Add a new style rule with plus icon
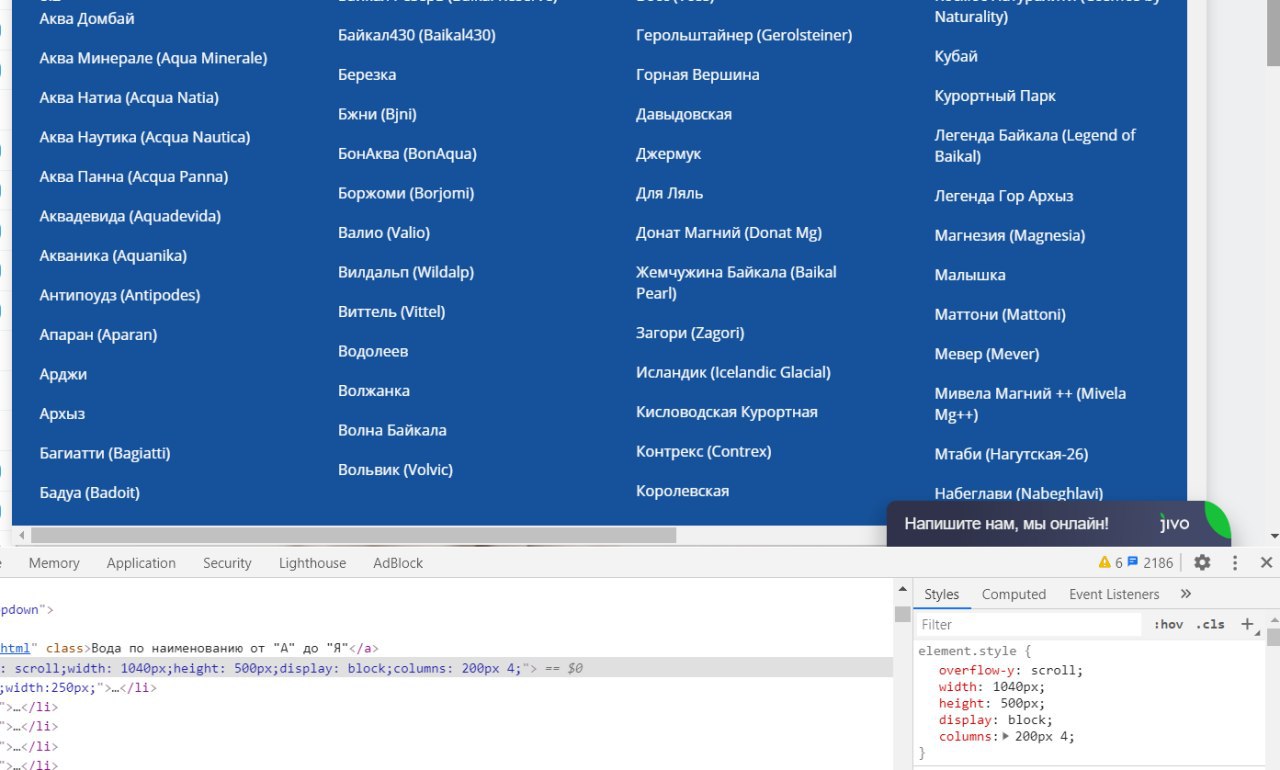The image size is (1280, 770). pyautogui.click(x=1247, y=624)
